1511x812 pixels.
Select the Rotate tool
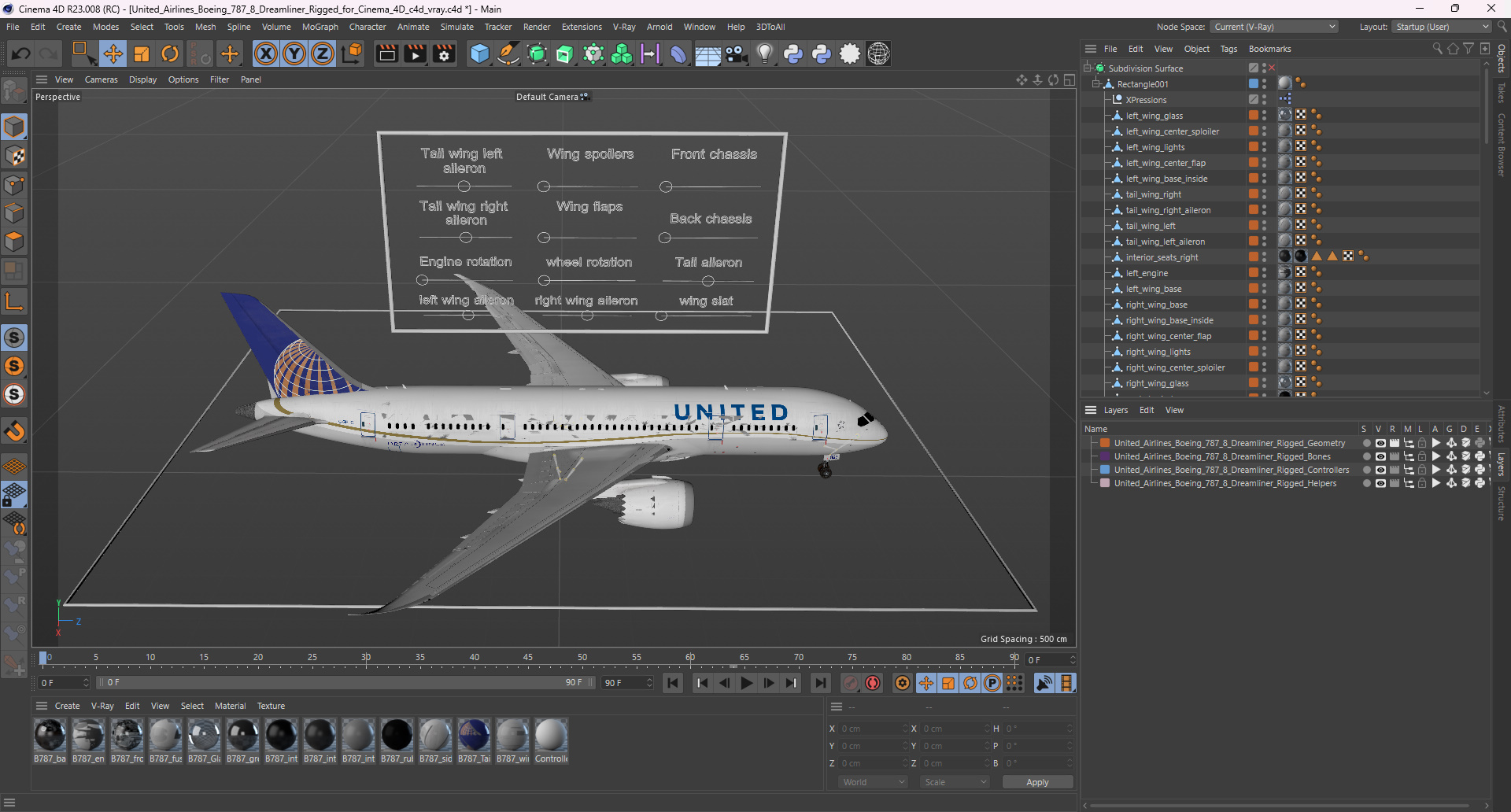pos(170,54)
